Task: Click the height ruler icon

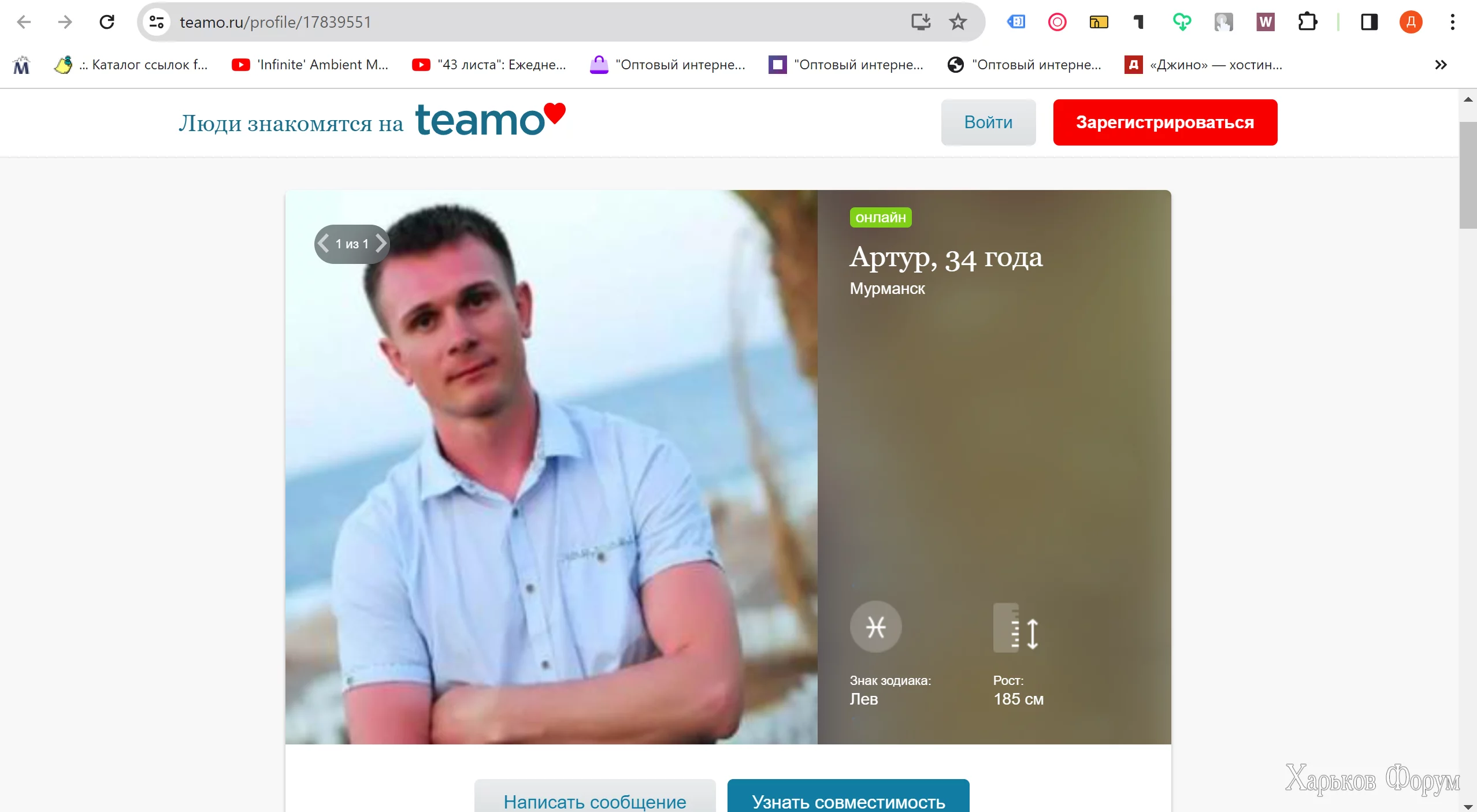Action: (x=1016, y=628)
